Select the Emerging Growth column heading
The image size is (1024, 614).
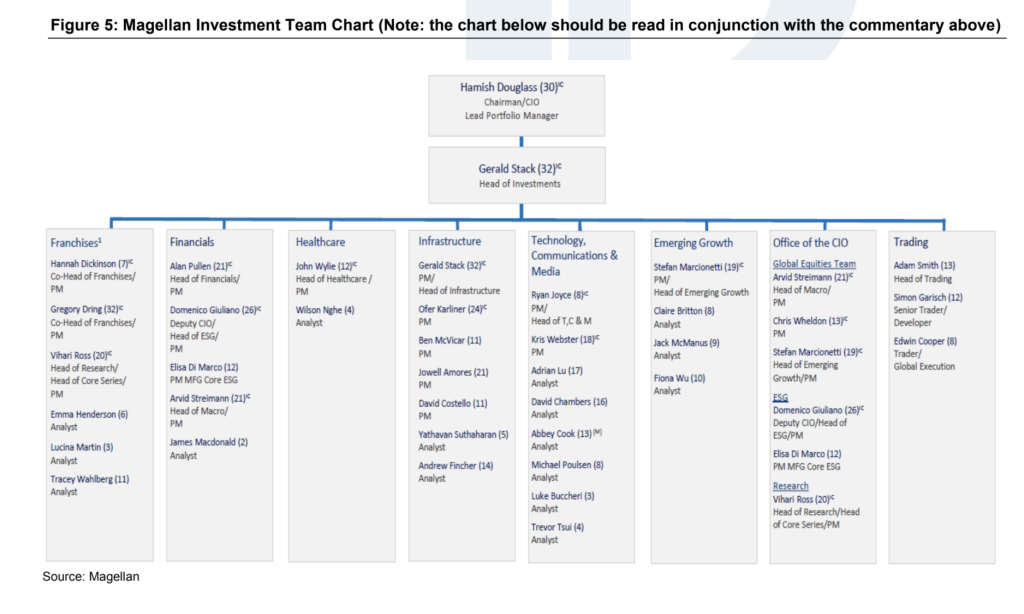693,243
